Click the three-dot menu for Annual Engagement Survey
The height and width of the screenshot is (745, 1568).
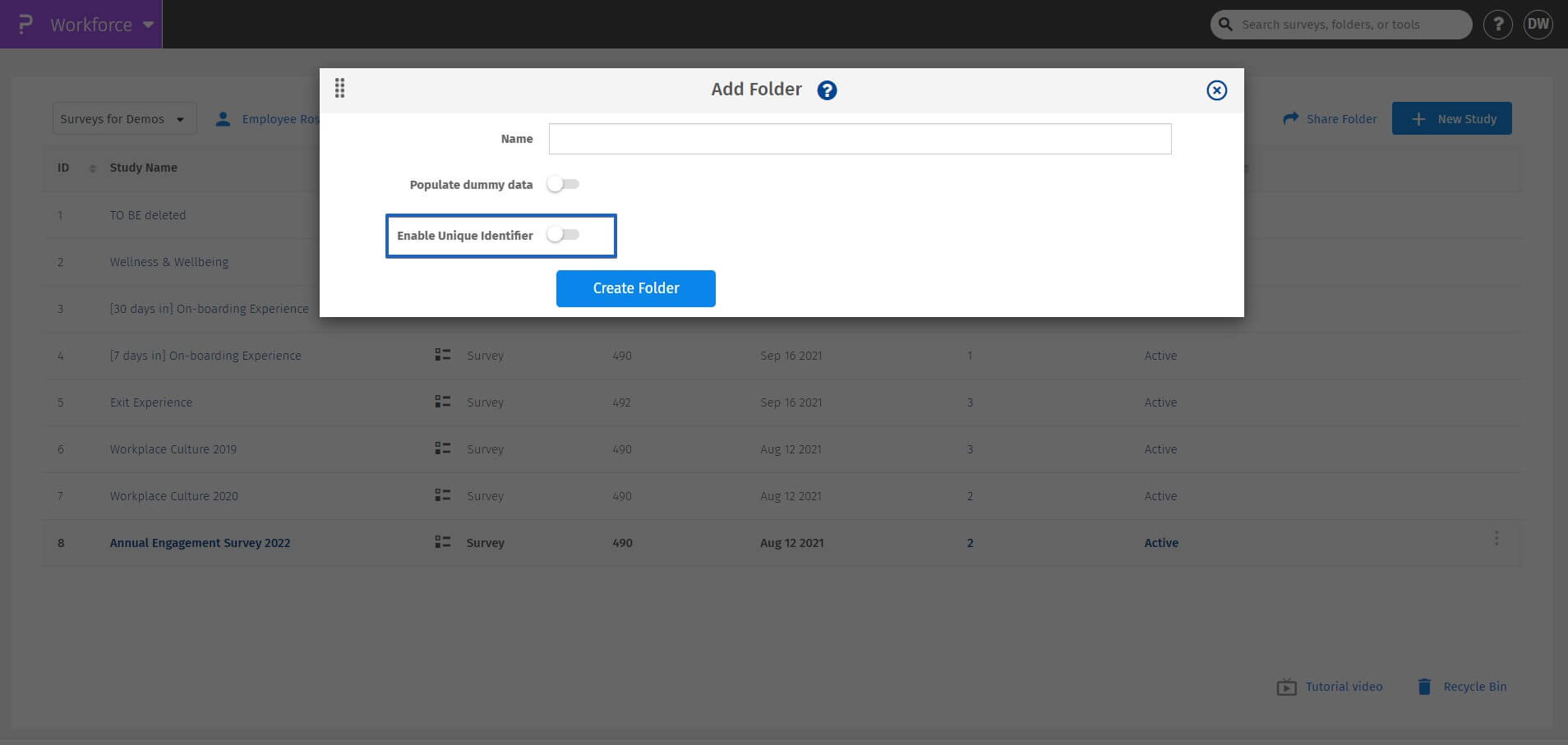click(1496, 538)
